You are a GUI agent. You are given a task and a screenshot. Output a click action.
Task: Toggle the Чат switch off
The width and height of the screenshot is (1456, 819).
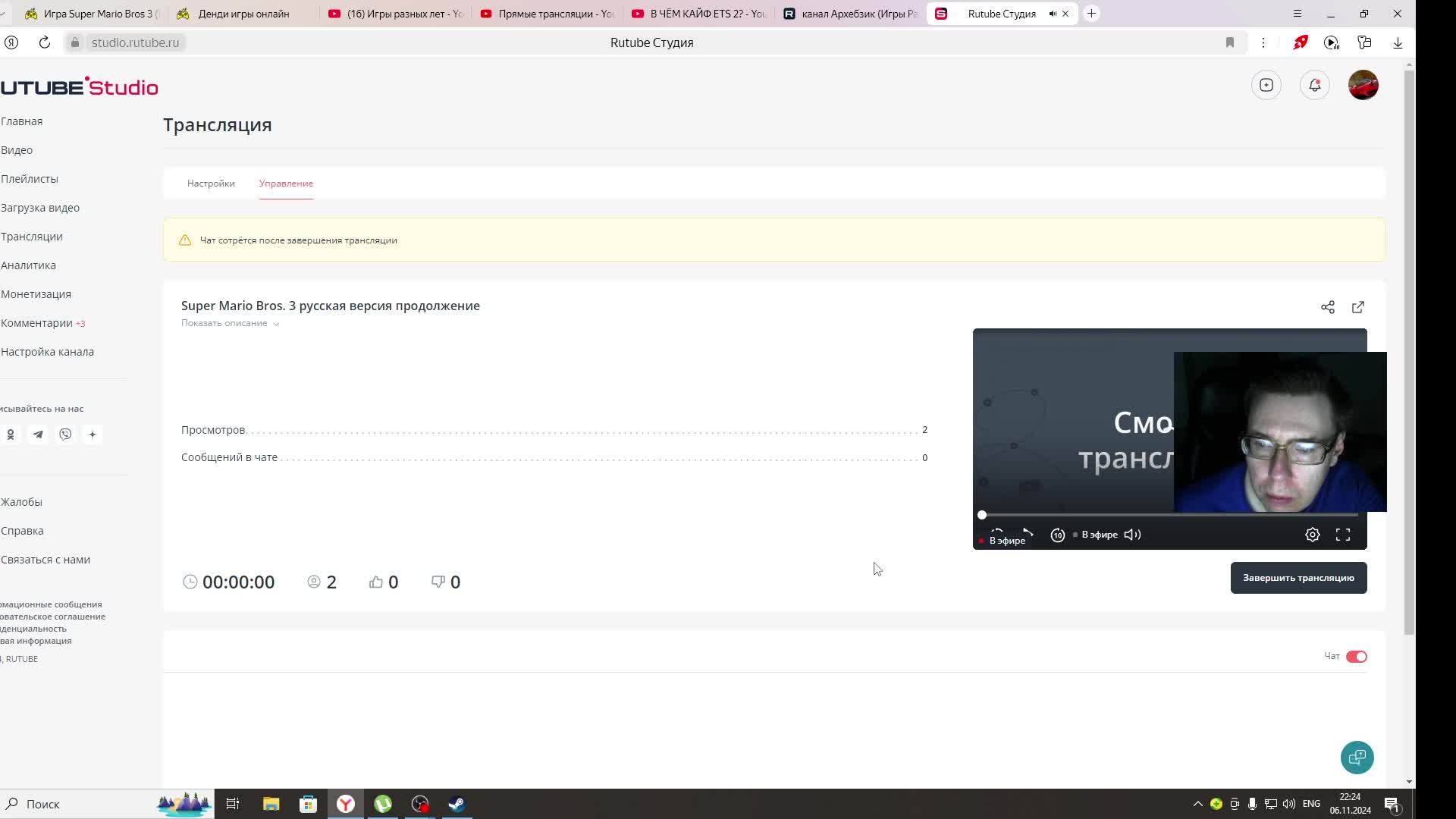click(1357, 657)
